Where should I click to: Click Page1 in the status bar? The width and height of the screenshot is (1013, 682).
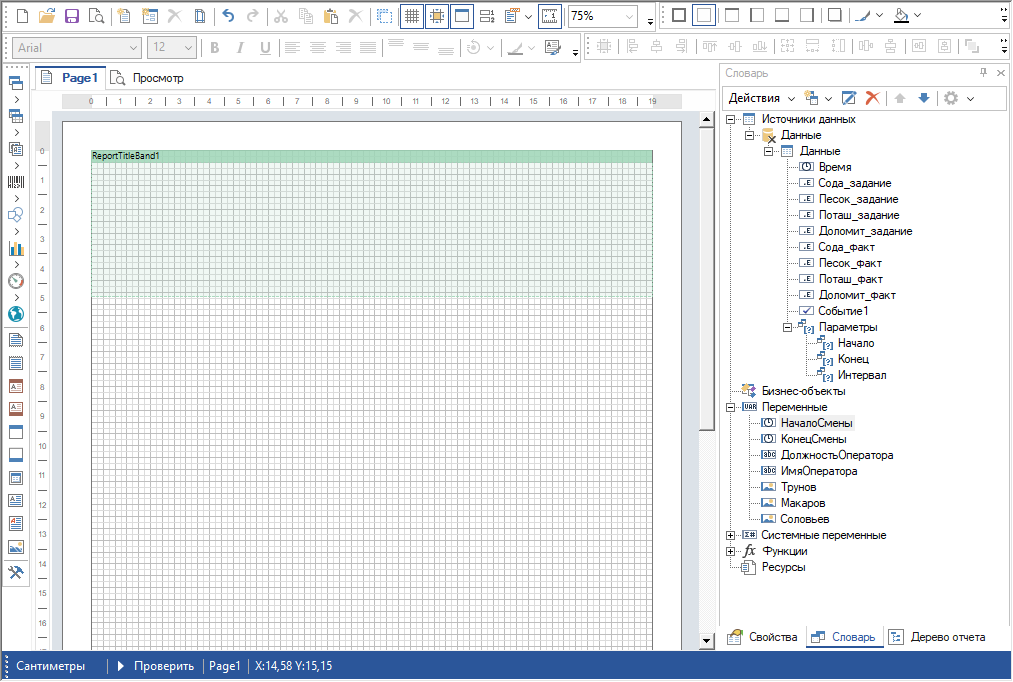coord(224,666)
